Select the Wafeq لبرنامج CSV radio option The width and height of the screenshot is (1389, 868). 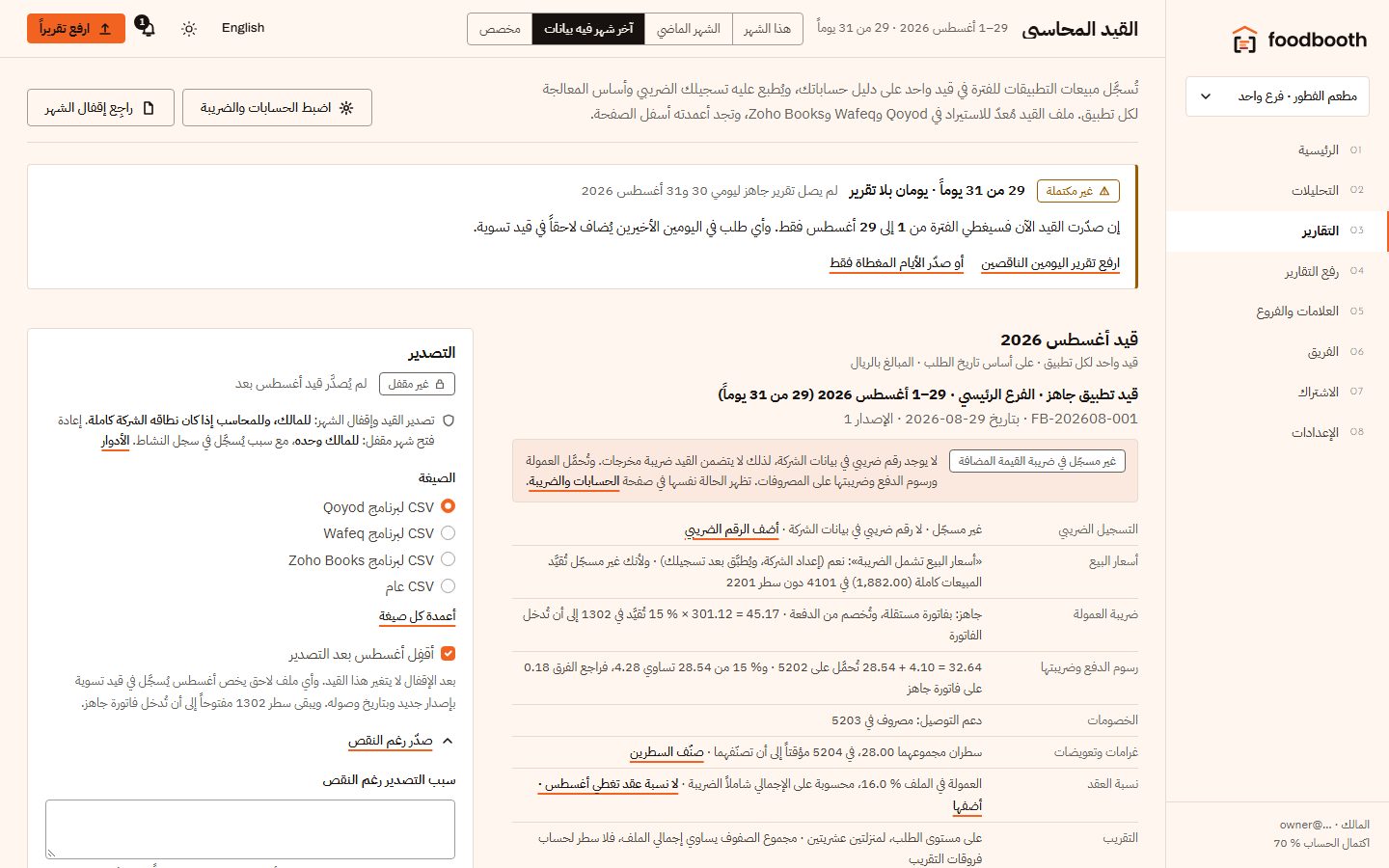[x=448, y=532]
